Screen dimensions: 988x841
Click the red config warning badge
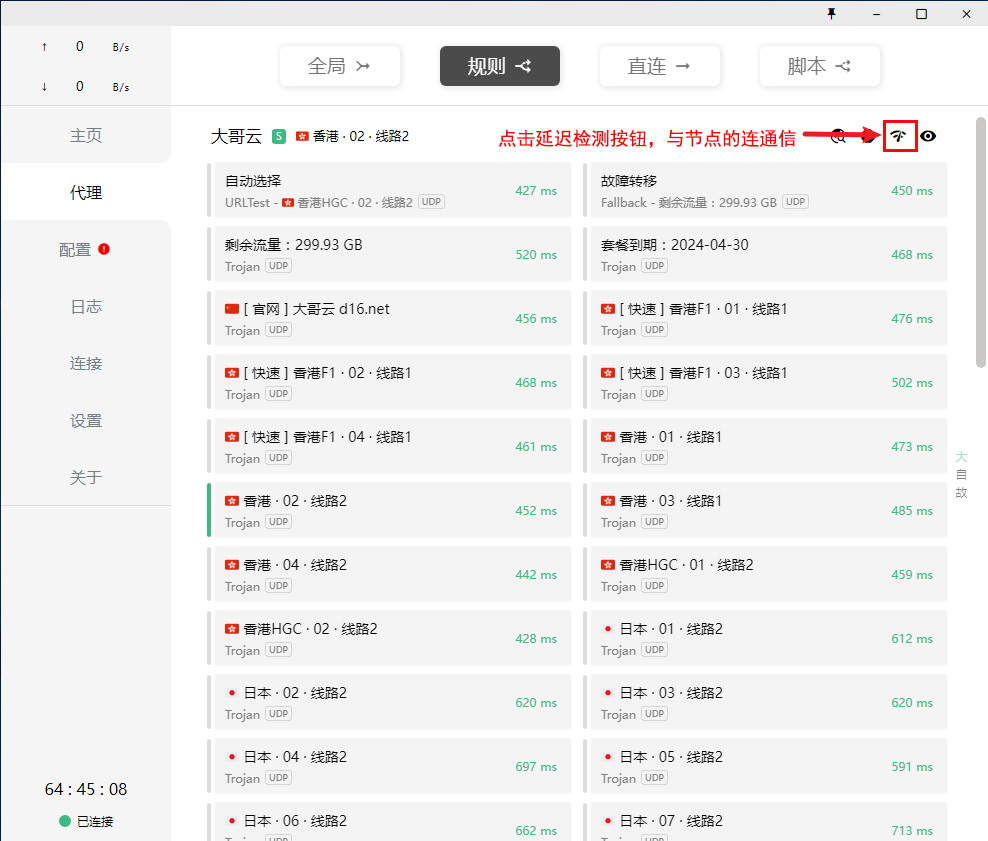point(104,249)
